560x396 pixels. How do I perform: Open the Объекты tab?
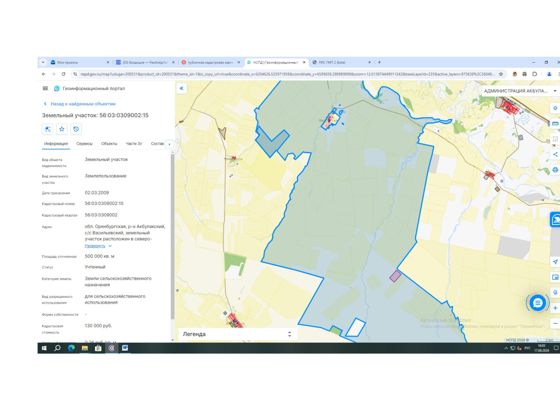tap(109, 144)
